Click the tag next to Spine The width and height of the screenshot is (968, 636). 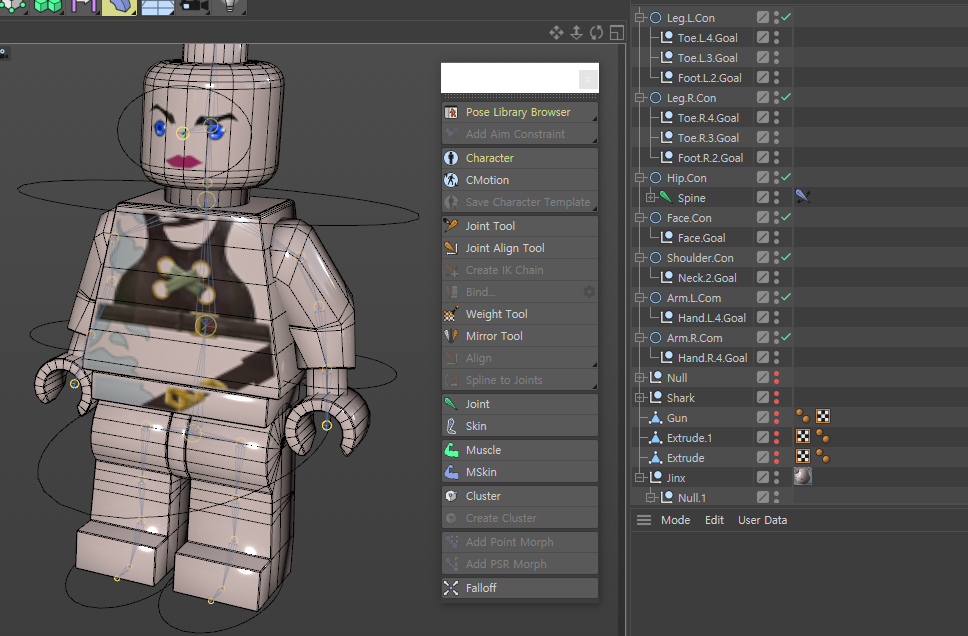[x=803, y=197]
